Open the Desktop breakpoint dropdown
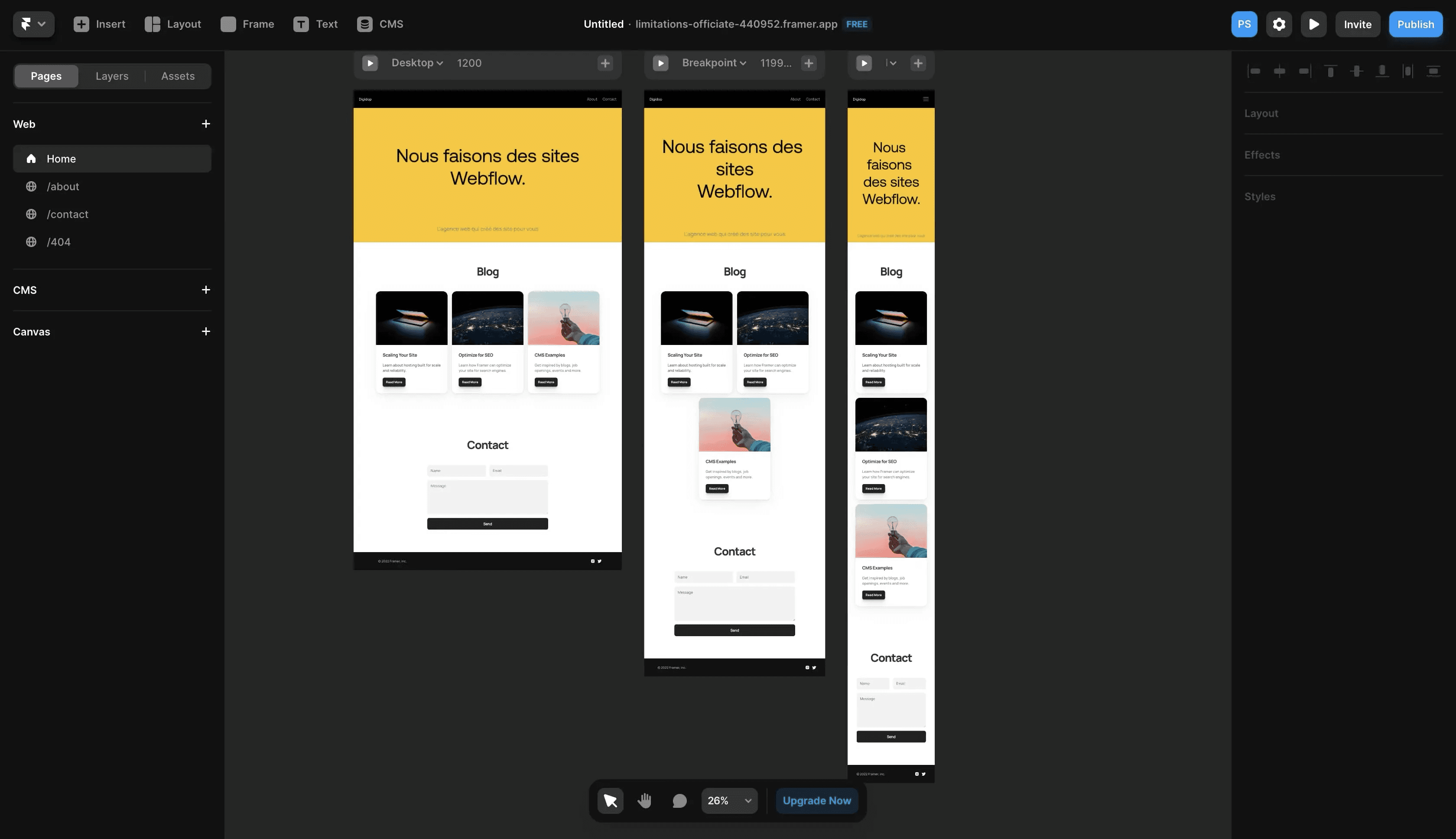This screenshot has height=839, width=1456. (417, 63)
